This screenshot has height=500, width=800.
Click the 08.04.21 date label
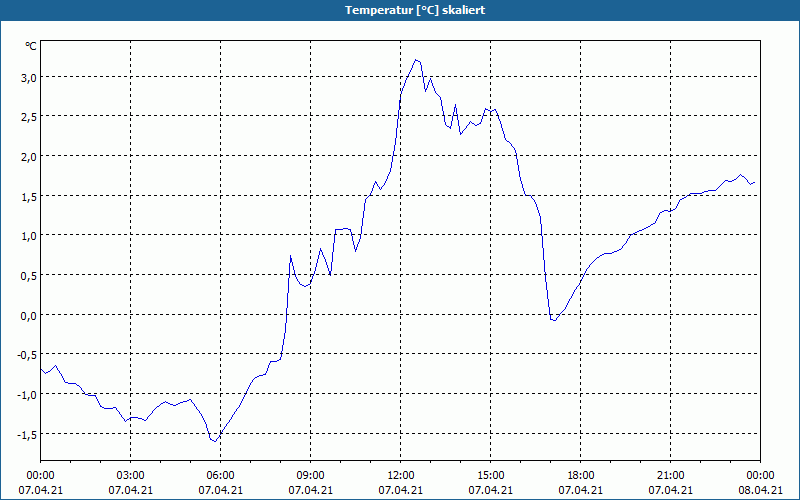click(x=760, y=490)
